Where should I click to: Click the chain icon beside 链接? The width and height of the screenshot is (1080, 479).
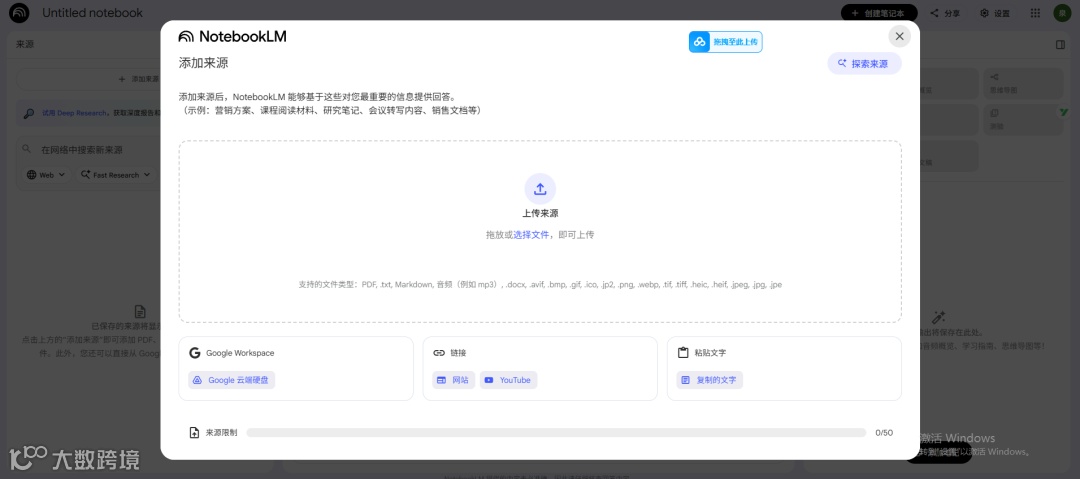point(439,353)
